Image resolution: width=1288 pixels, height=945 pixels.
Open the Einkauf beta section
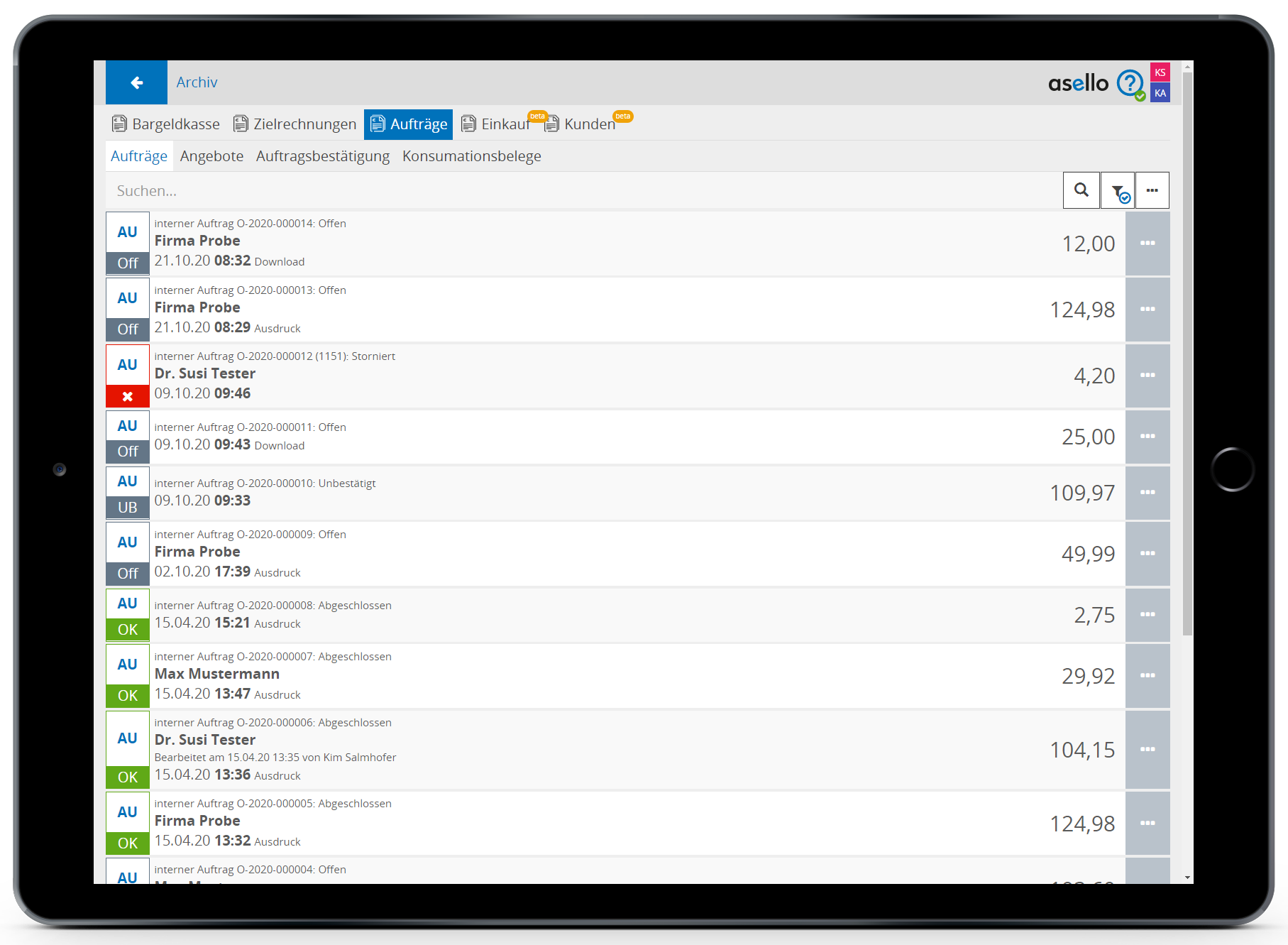tap(497, 124)
